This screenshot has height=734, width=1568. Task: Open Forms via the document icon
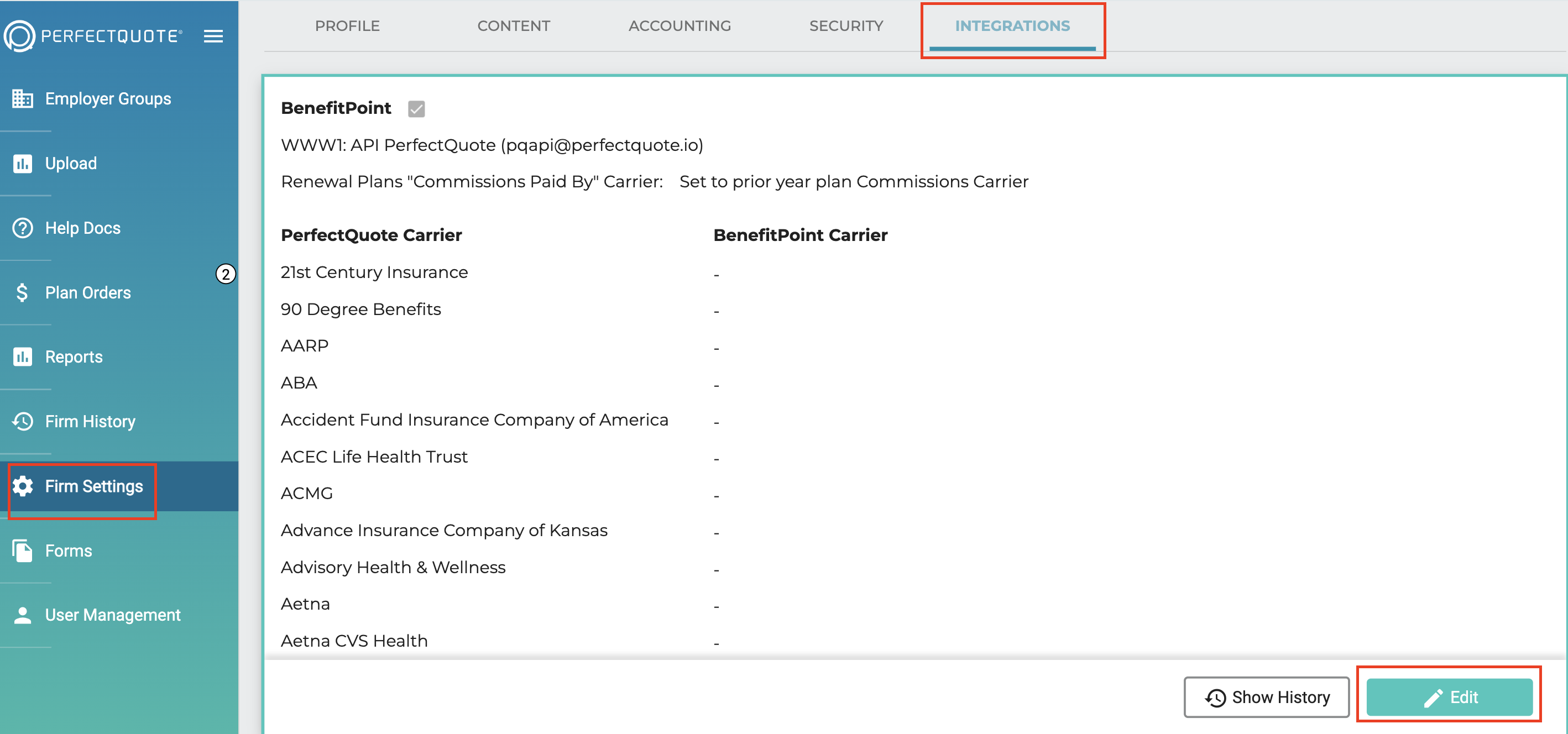22,551
